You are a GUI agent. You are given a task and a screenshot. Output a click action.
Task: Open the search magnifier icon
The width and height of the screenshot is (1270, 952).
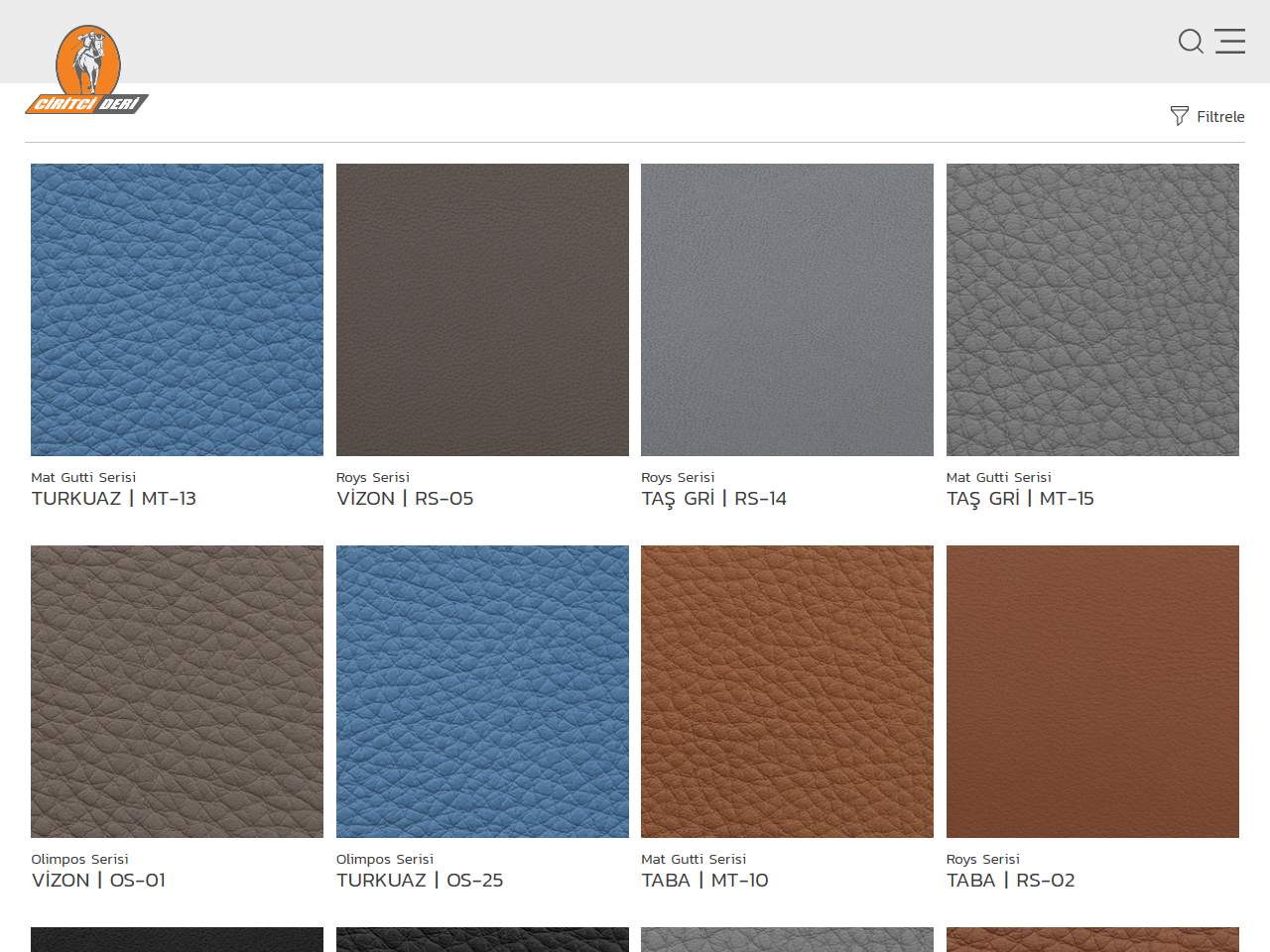click(1191, 41)
